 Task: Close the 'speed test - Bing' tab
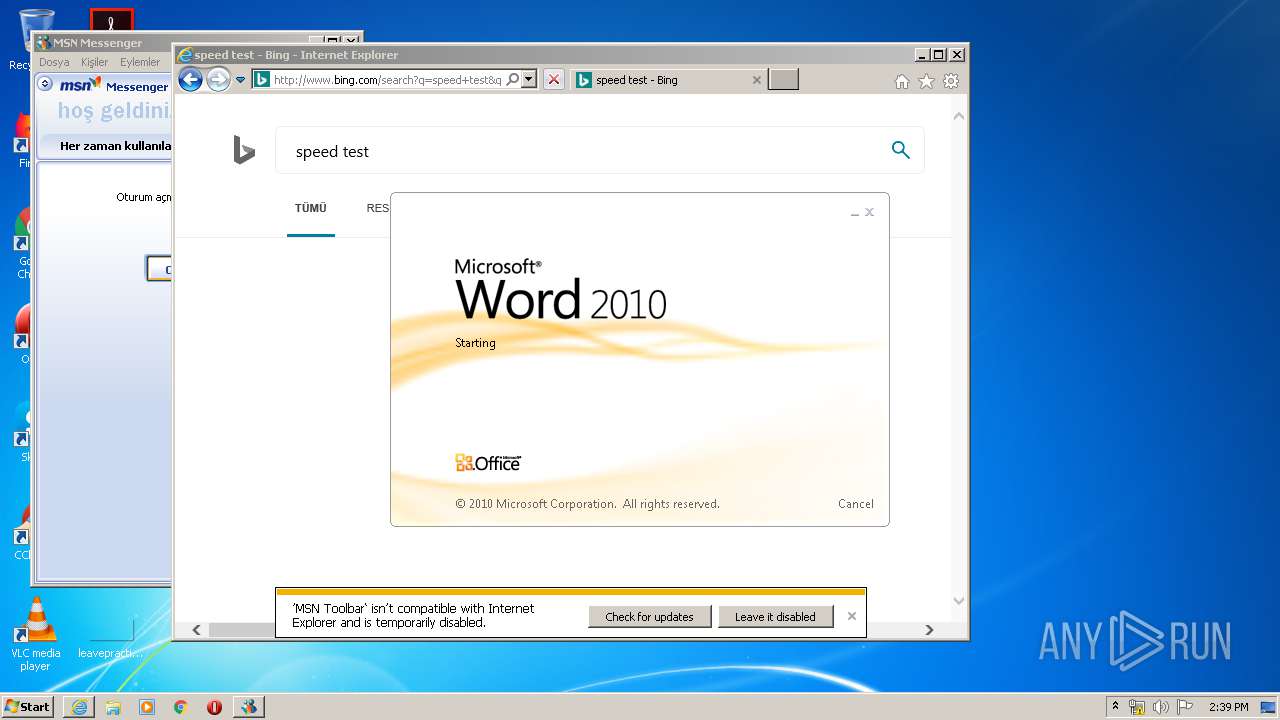click(757, 80)
